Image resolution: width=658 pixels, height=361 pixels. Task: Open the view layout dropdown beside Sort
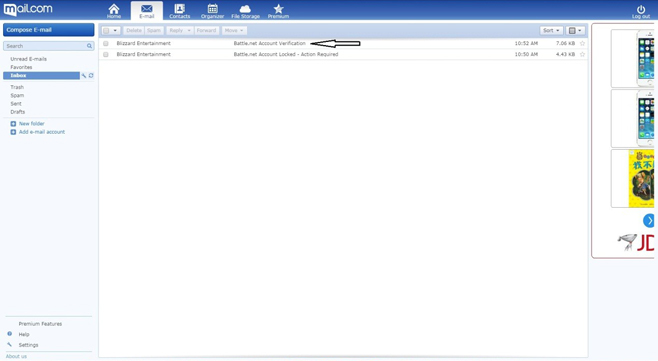click(575, 31)
